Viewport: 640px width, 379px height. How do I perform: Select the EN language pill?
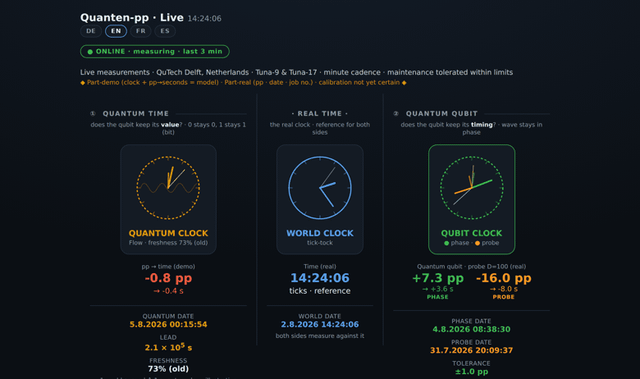[116, 31]
